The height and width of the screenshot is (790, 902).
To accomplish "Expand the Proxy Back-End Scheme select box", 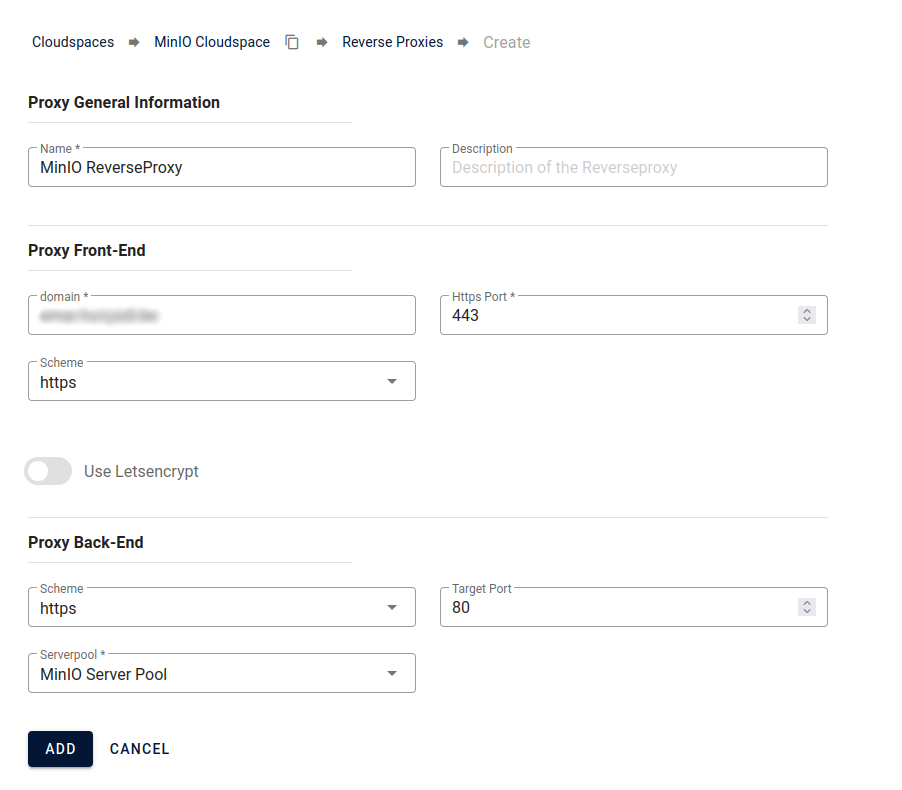I will (x=210, y=608).
